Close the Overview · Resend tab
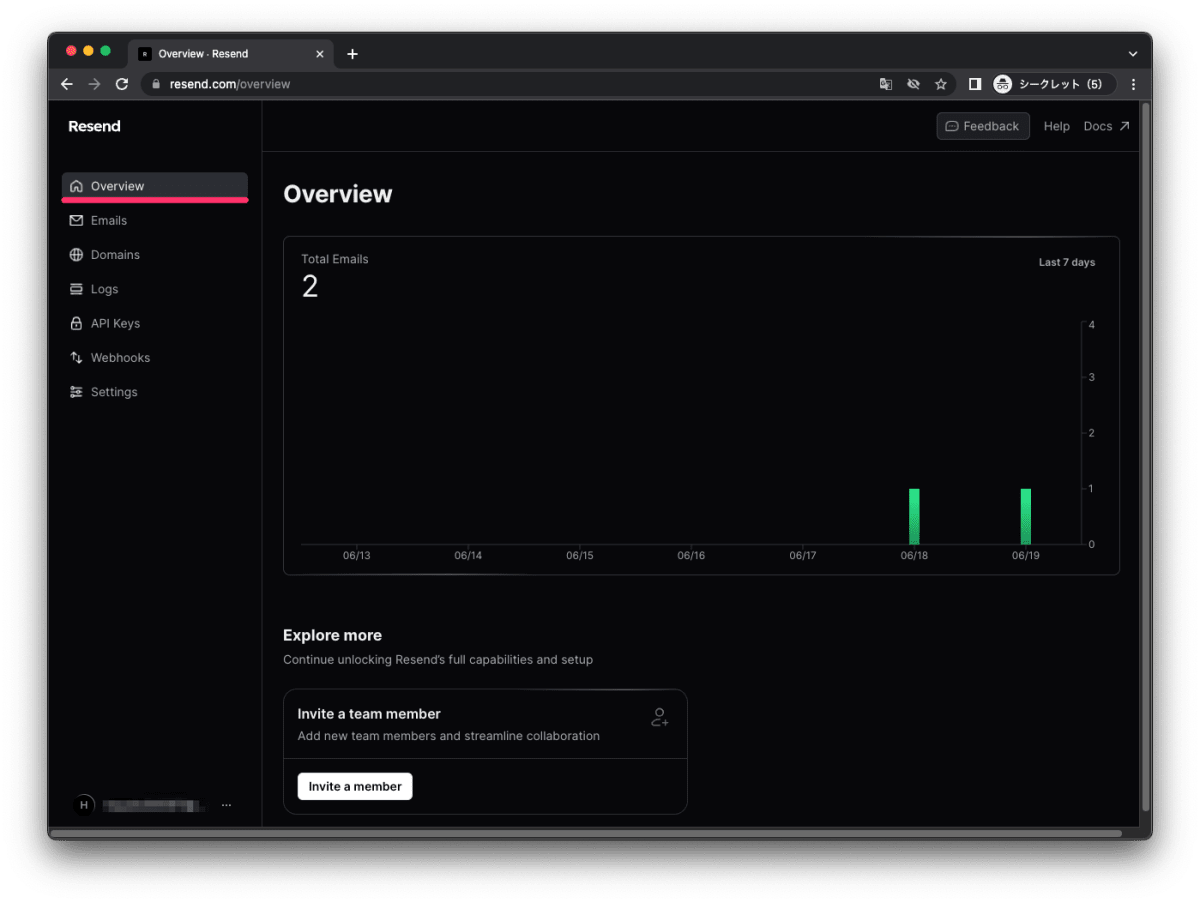The image size is (1200, 903). [x=320, y=54]
